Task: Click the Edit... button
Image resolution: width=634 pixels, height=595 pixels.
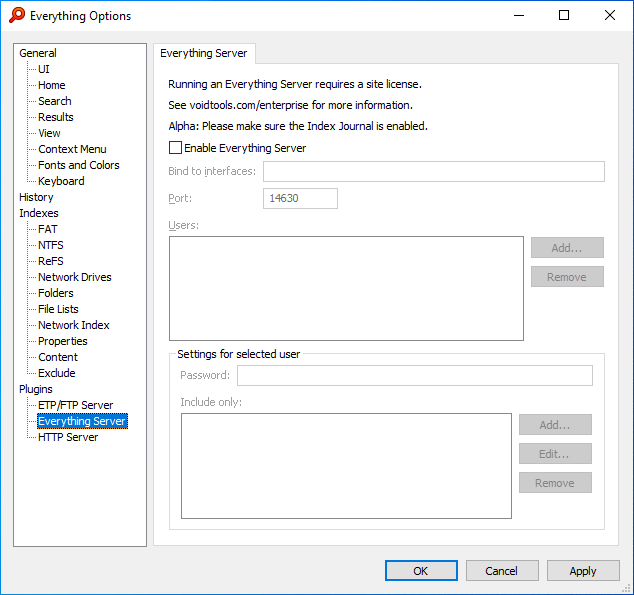Action: click(555, 454)
